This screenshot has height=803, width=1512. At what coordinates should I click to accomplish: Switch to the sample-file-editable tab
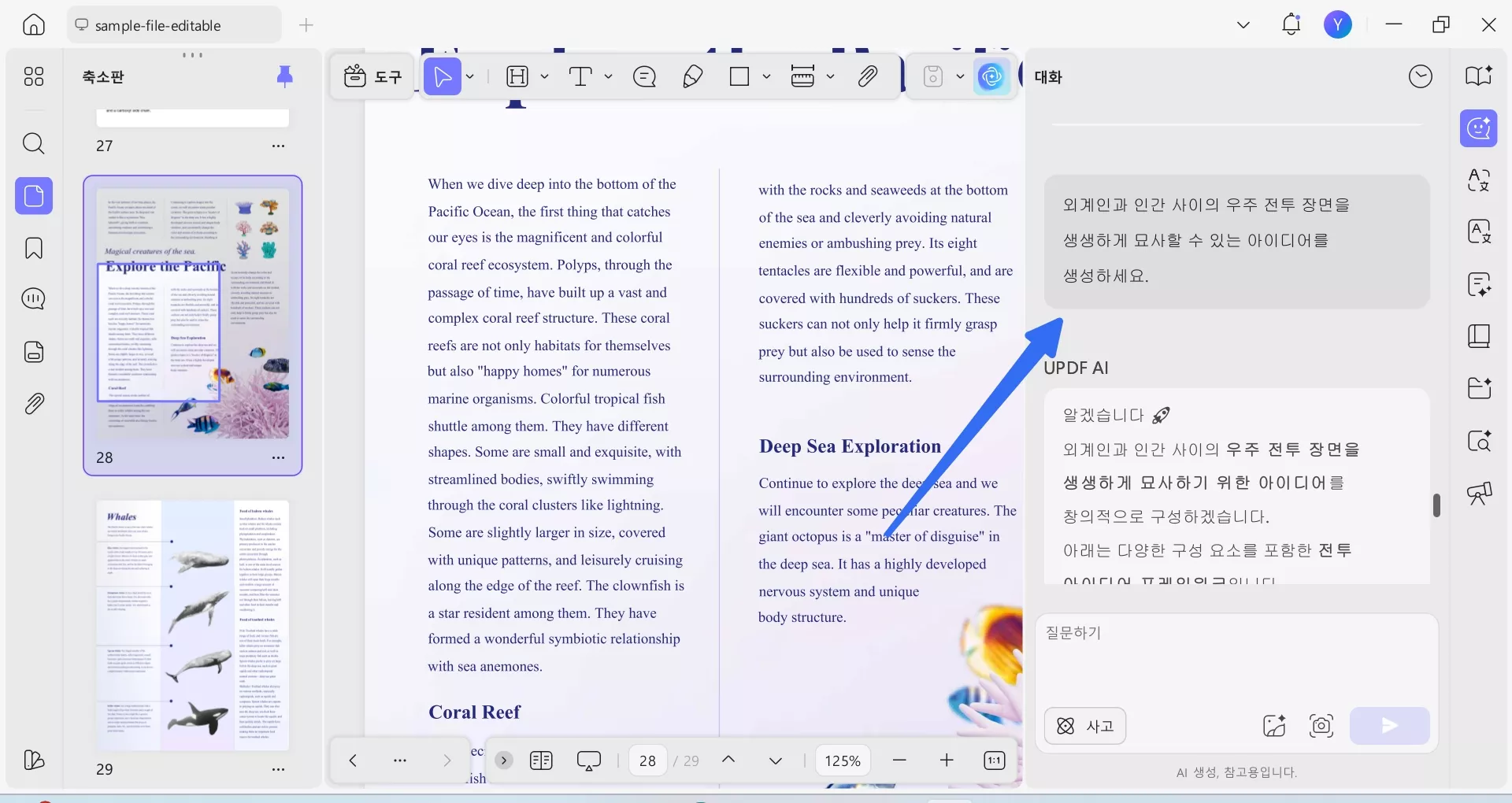click(157, 25)
